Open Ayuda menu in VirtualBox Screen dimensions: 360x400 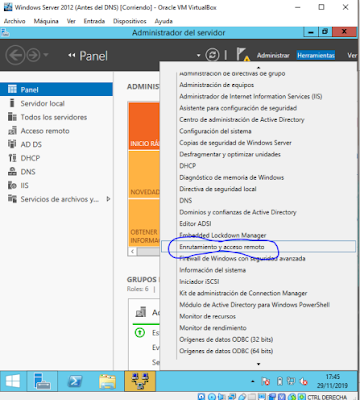point(163,21)
